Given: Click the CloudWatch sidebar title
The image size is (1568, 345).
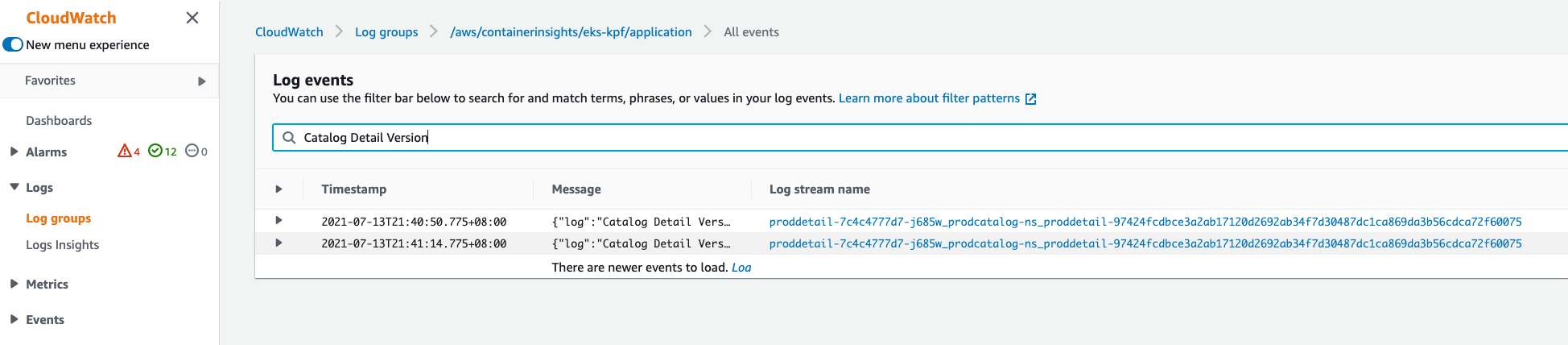Looking at the screenshot, I should [x=71, y=18].
